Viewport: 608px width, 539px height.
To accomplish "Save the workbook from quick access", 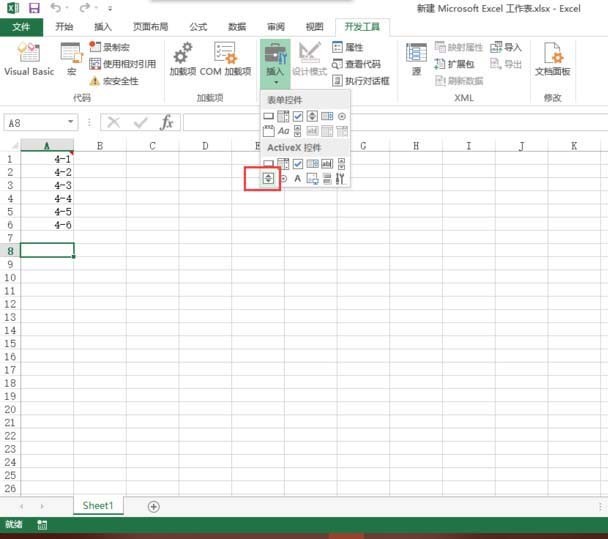I will [35, 8].
